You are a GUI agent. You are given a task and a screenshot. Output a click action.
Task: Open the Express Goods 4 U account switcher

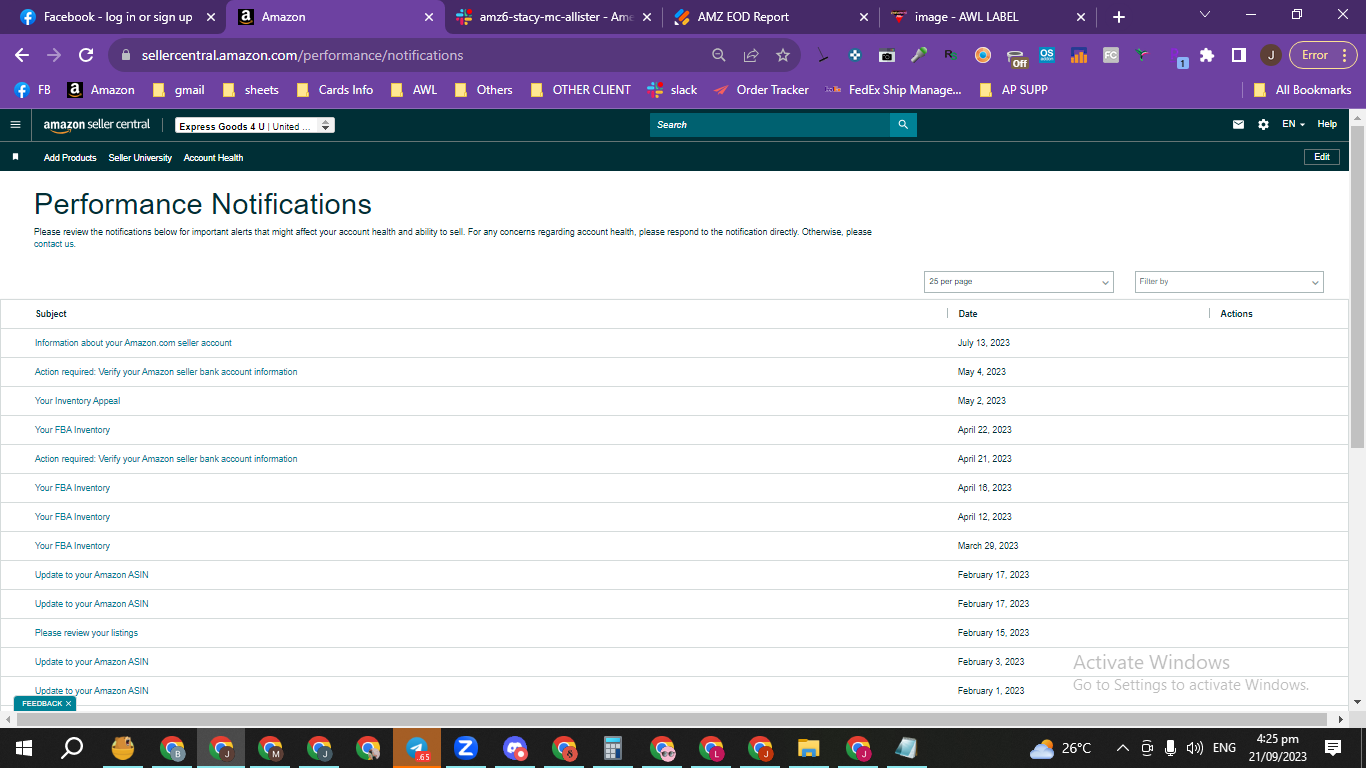[255, 126]
